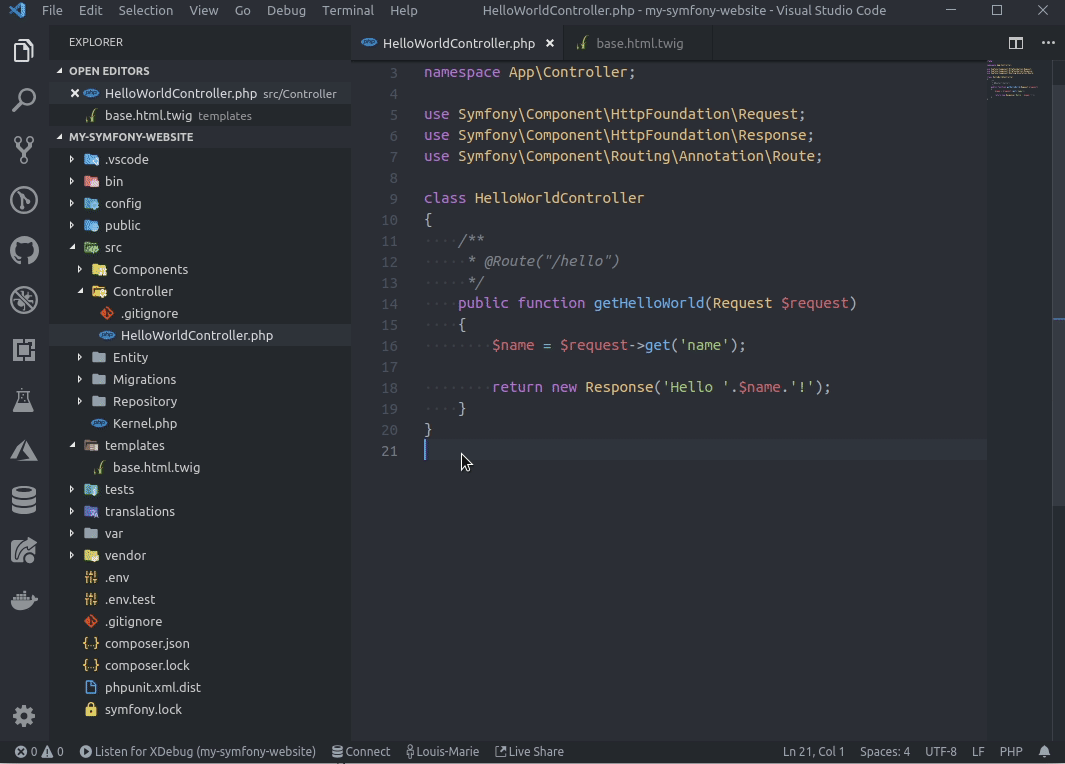The image size is (1065, 764).
Task: Select the HelloWorldController.php editor tab
Action: click(458, 43)
